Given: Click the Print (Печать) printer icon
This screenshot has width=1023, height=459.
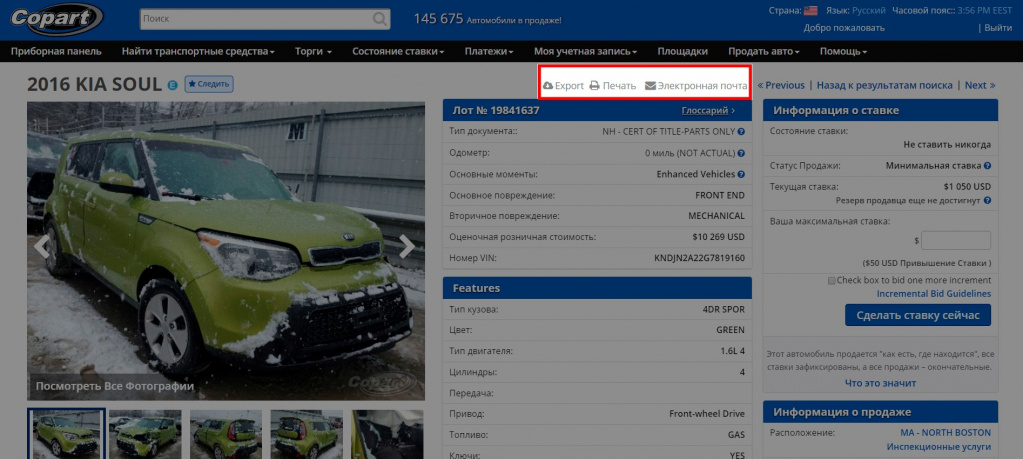Looking at the screenshot, I should pyautogui.click(x=594, y=85).
